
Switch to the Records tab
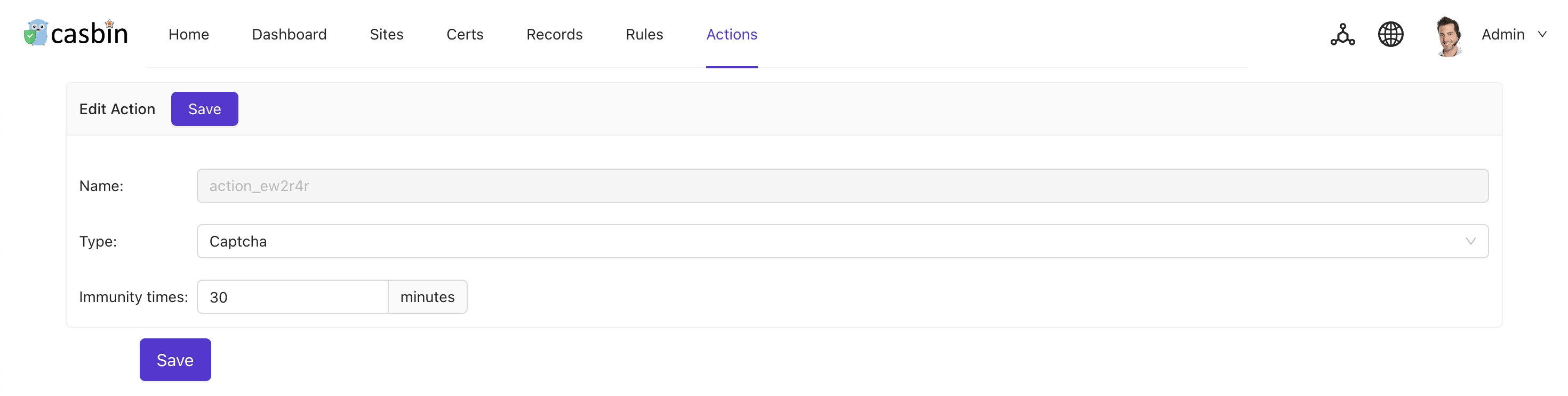click(554, 35)
